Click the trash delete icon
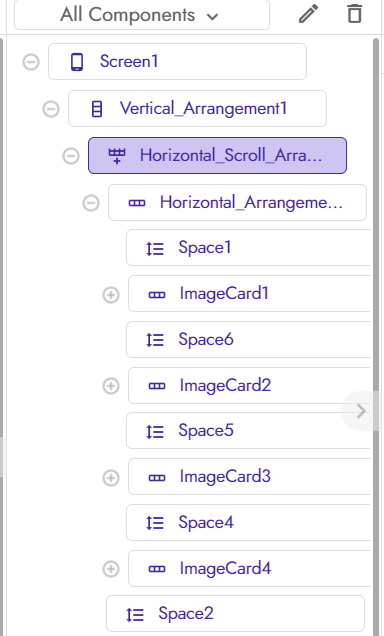 click(x=354, y=14)
